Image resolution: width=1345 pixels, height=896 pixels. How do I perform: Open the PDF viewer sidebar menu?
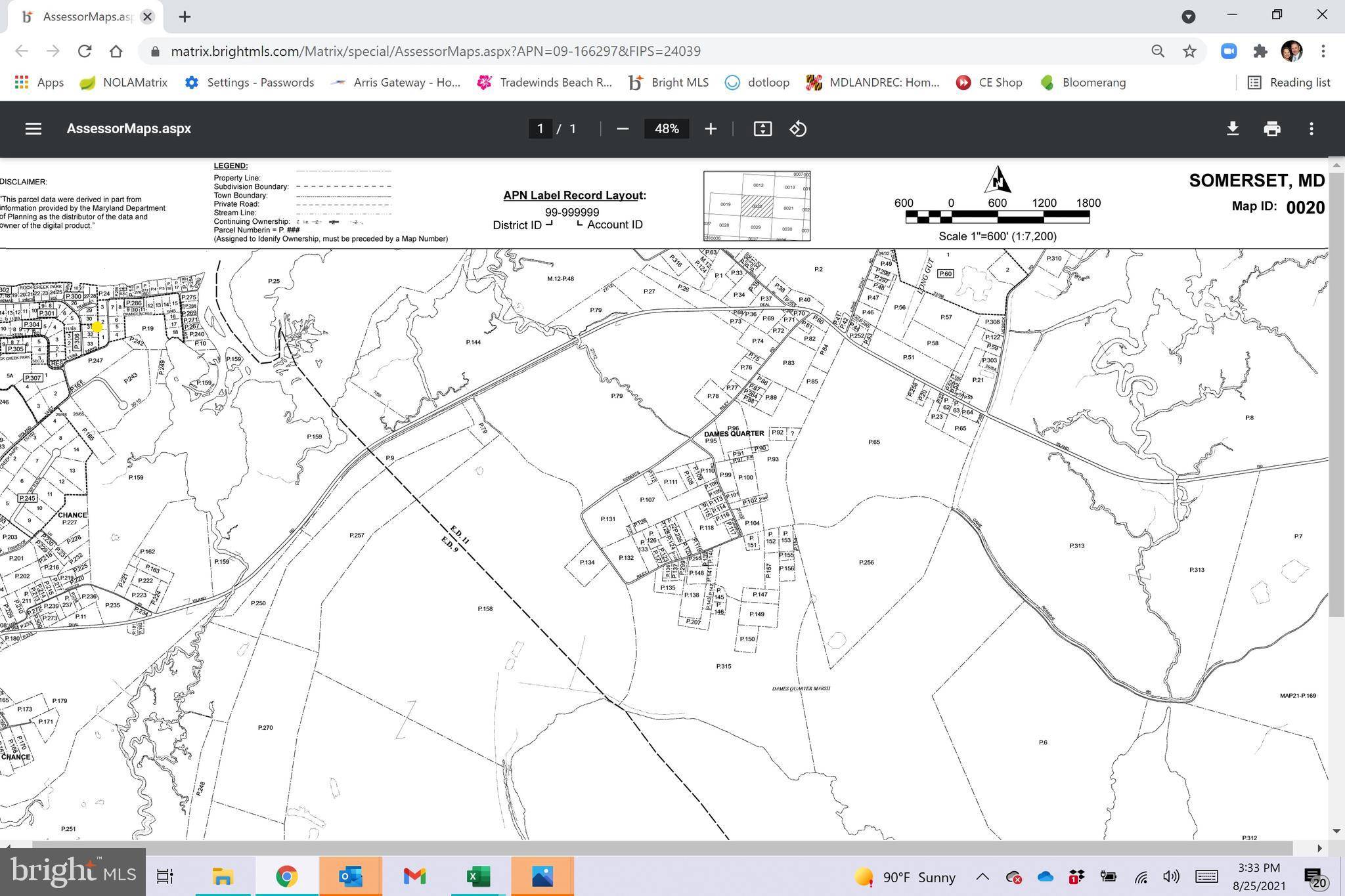click(x=33, y=129)
